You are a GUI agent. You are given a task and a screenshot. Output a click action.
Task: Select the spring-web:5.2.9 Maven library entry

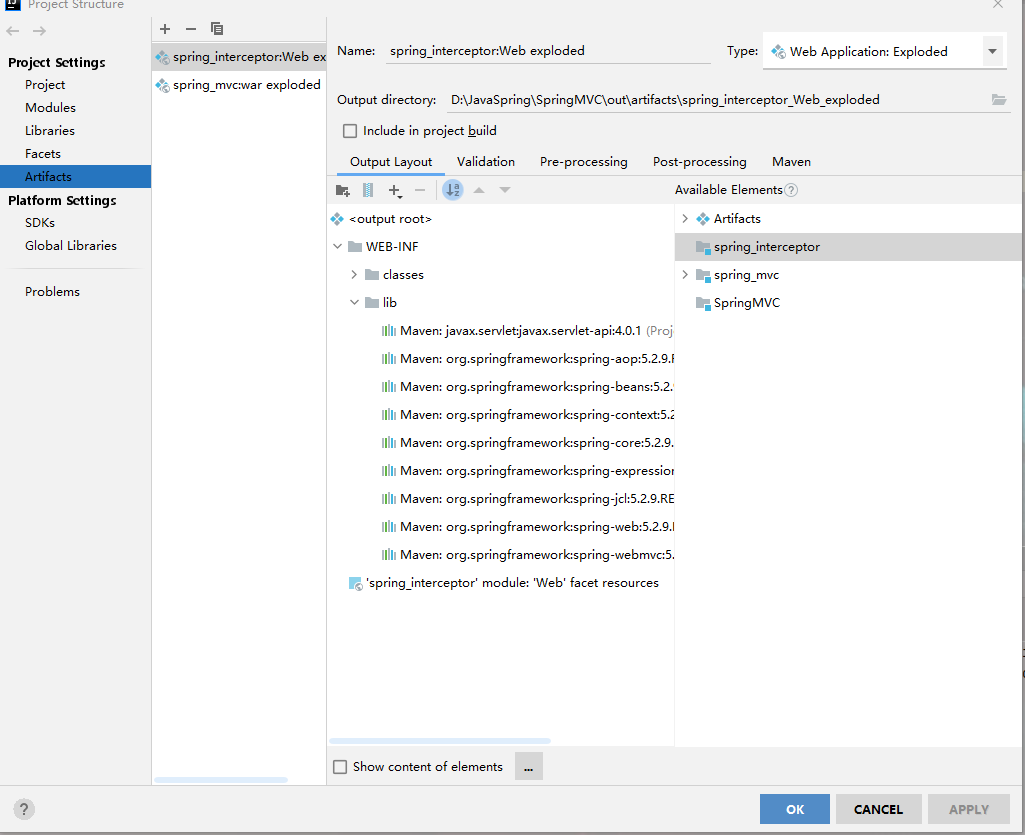pyautogui.click(x=527, y=527)
